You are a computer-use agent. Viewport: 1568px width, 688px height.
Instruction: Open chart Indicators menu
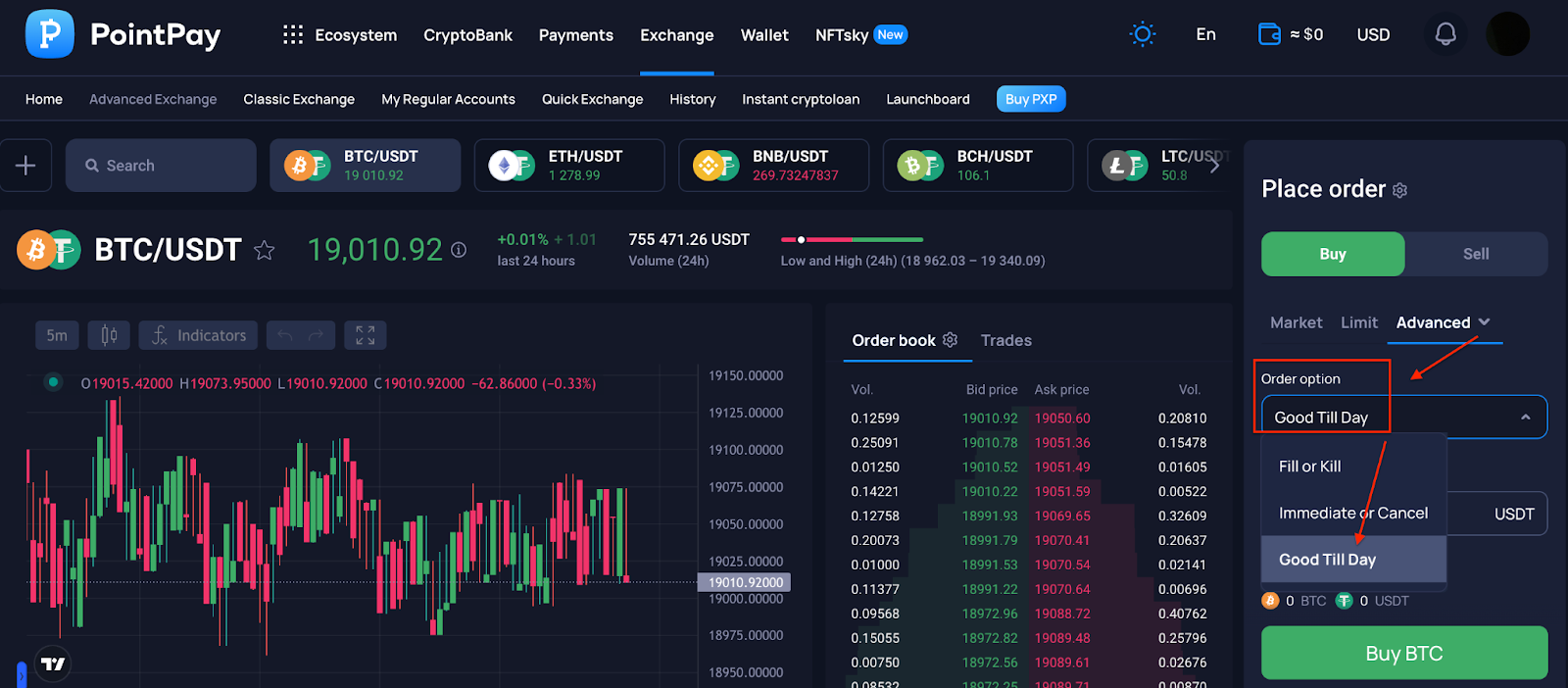click(x=198, y=335)
